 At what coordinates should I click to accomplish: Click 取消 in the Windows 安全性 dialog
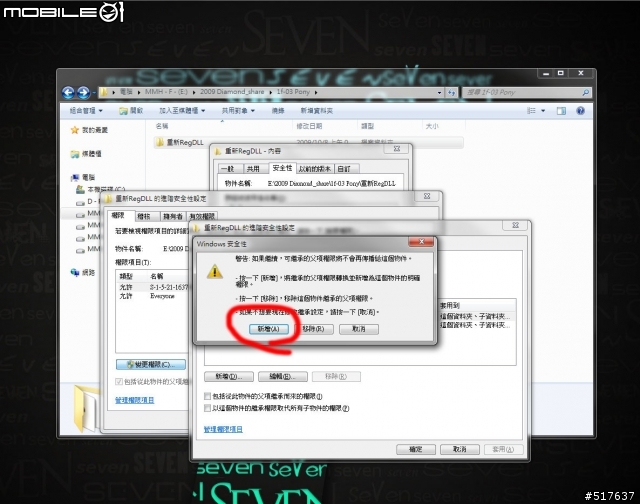(x=359, y=329)
